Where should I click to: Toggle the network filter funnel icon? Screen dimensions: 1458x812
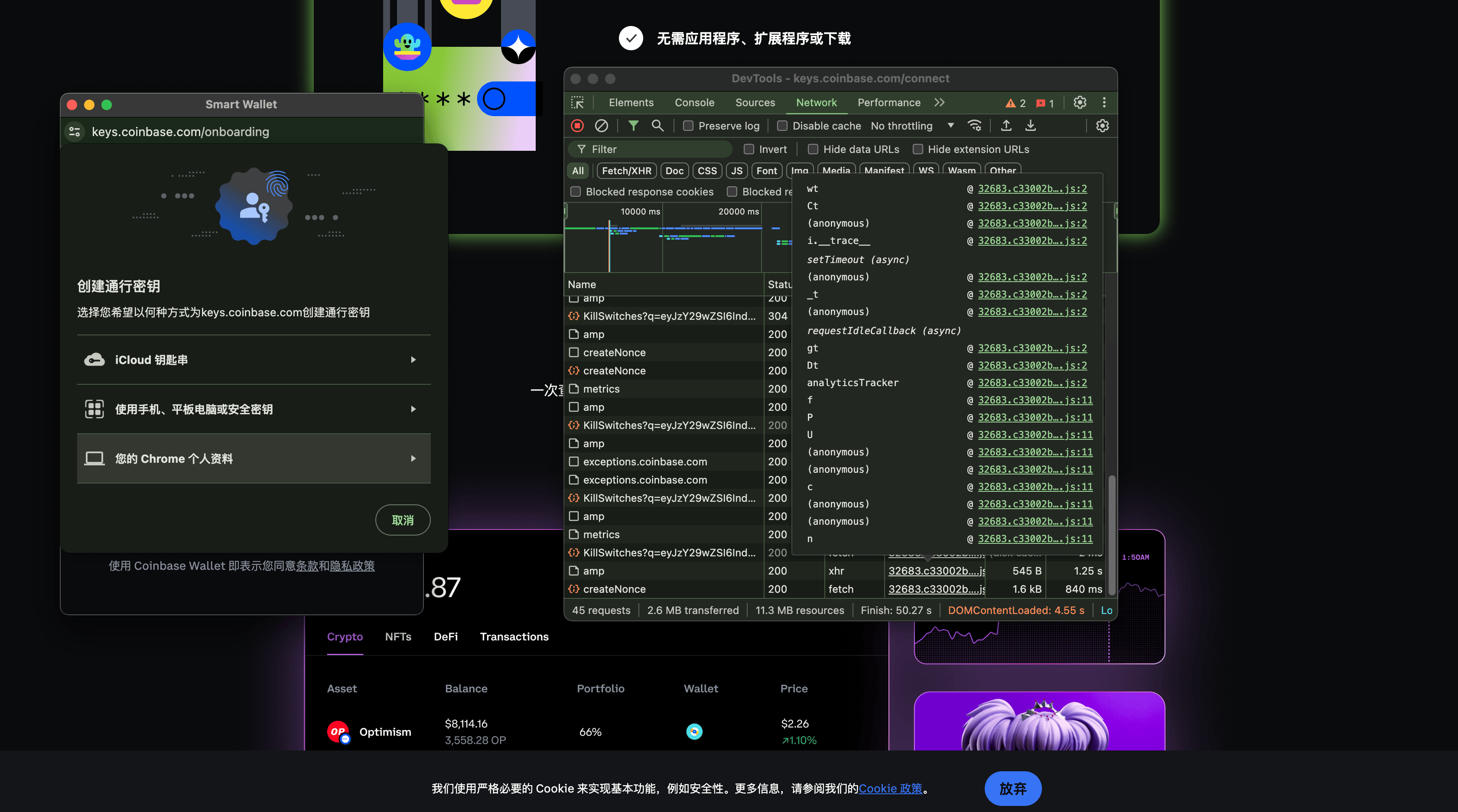click(x=633, y=126)
